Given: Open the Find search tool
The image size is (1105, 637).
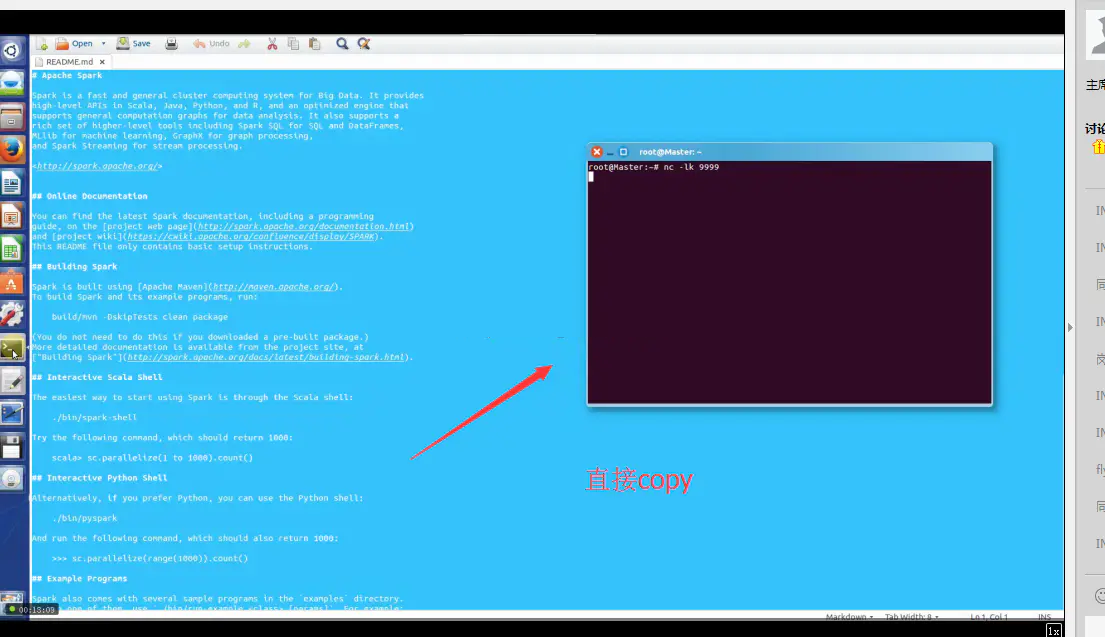Looking at the screenshot, I should (x=342, y=44).
